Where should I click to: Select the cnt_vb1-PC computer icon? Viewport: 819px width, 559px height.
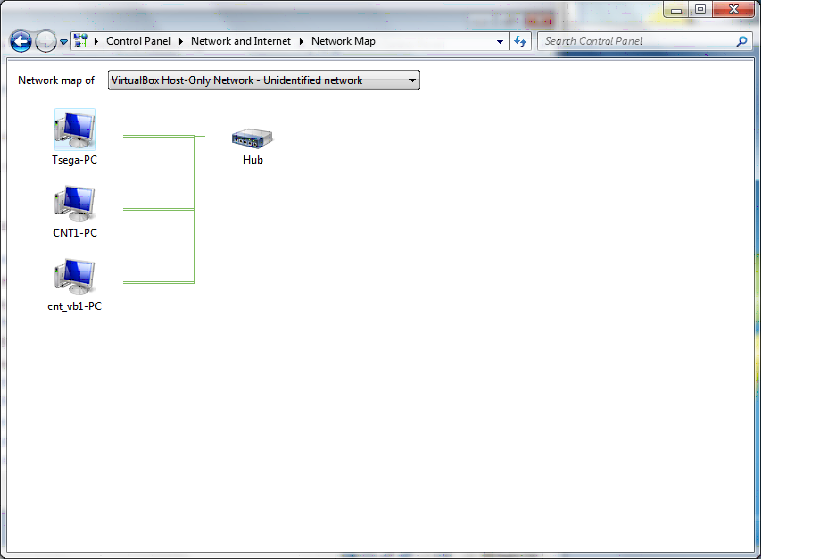point(75,276)
